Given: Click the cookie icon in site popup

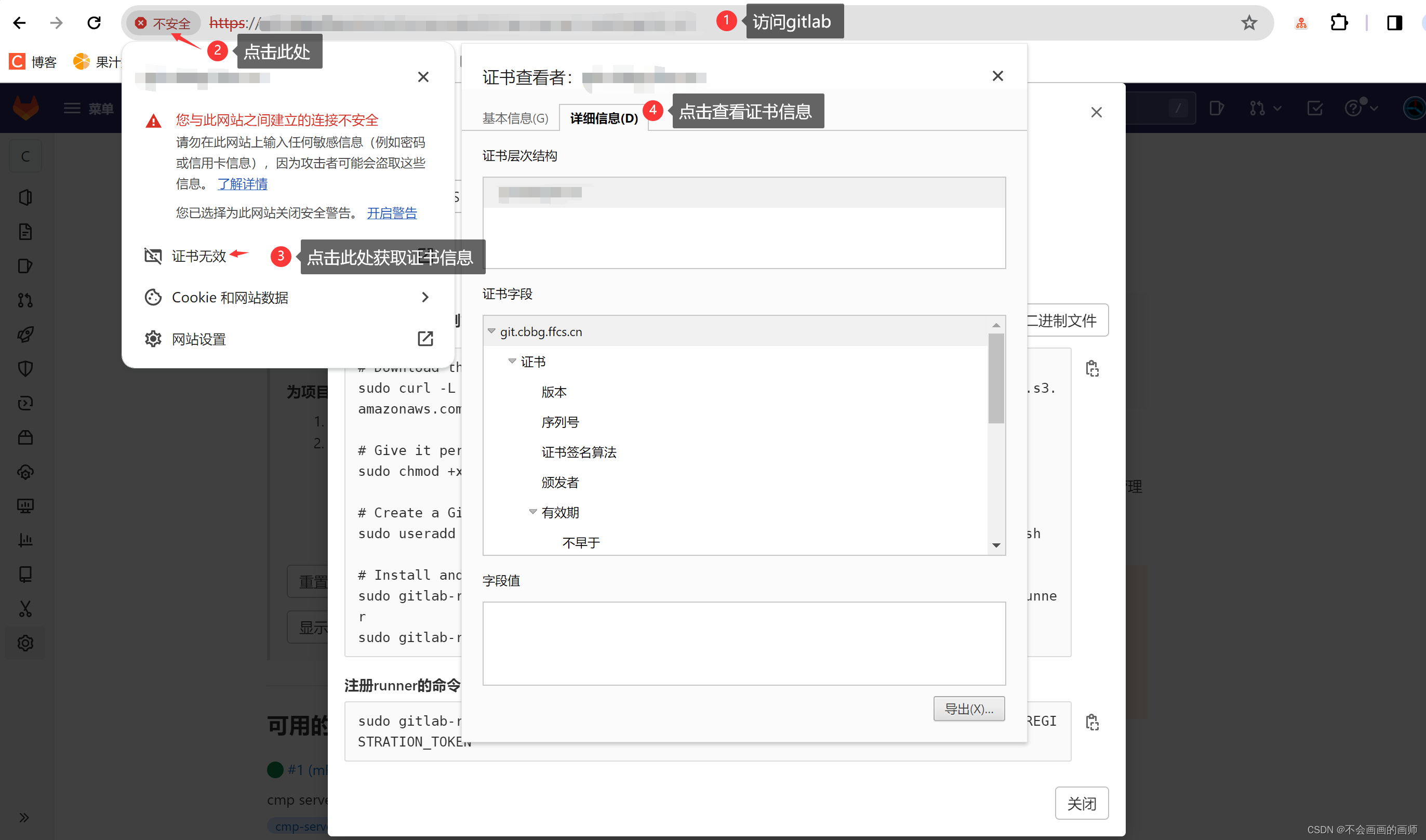Looking at the screenshot, I should (x=153, y=297).
